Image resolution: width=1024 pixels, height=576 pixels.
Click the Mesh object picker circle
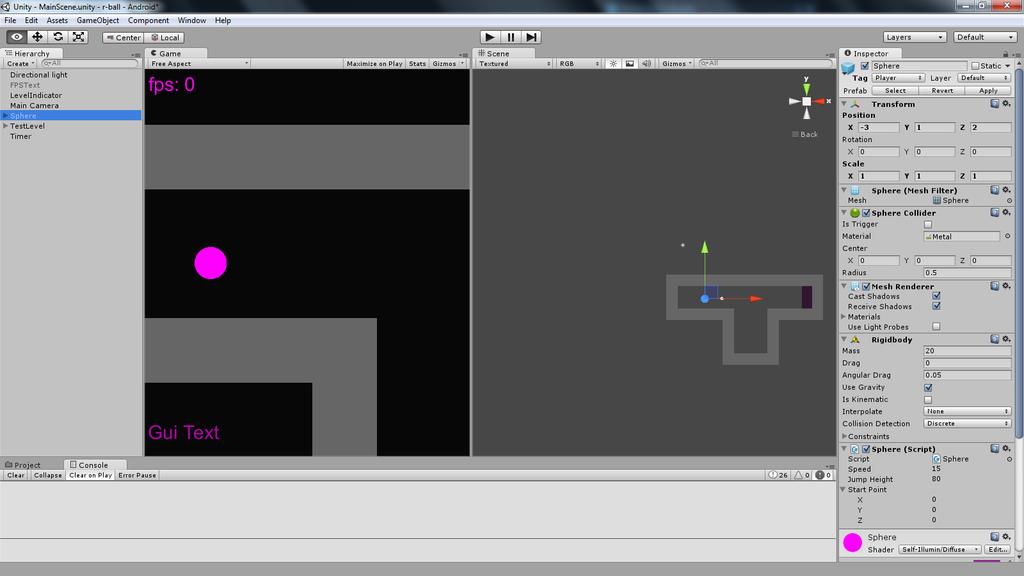pos(1009,200)
